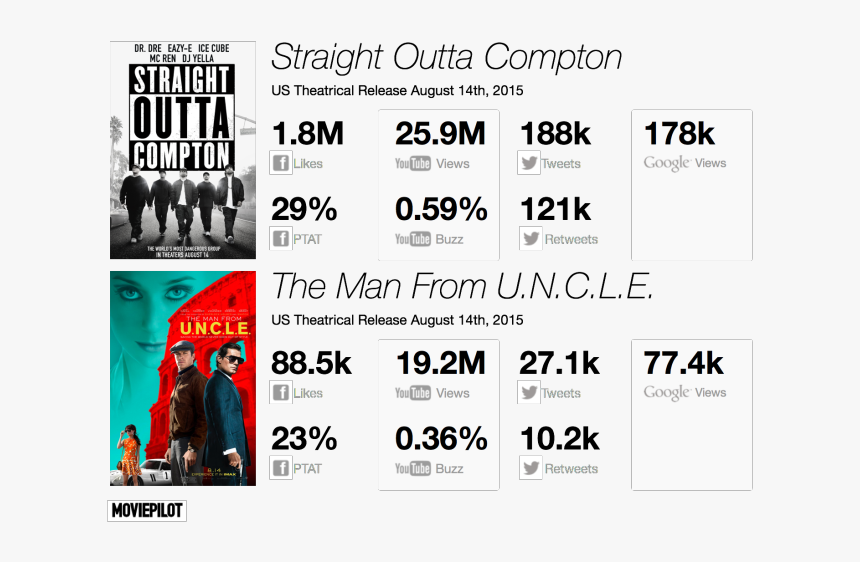
Task: Click Facebook PTAT icon under 29%
Action: tap(281, 239)
